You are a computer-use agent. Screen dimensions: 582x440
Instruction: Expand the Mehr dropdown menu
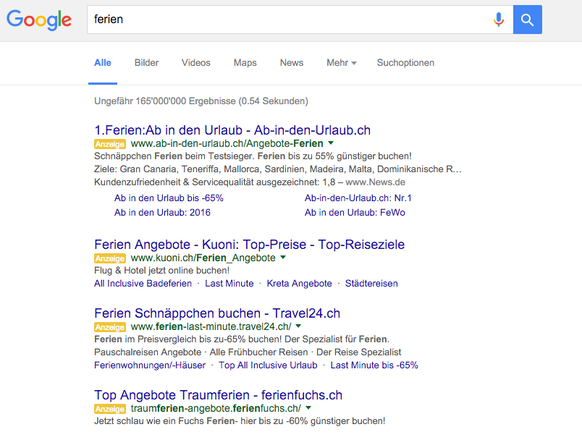341,63
